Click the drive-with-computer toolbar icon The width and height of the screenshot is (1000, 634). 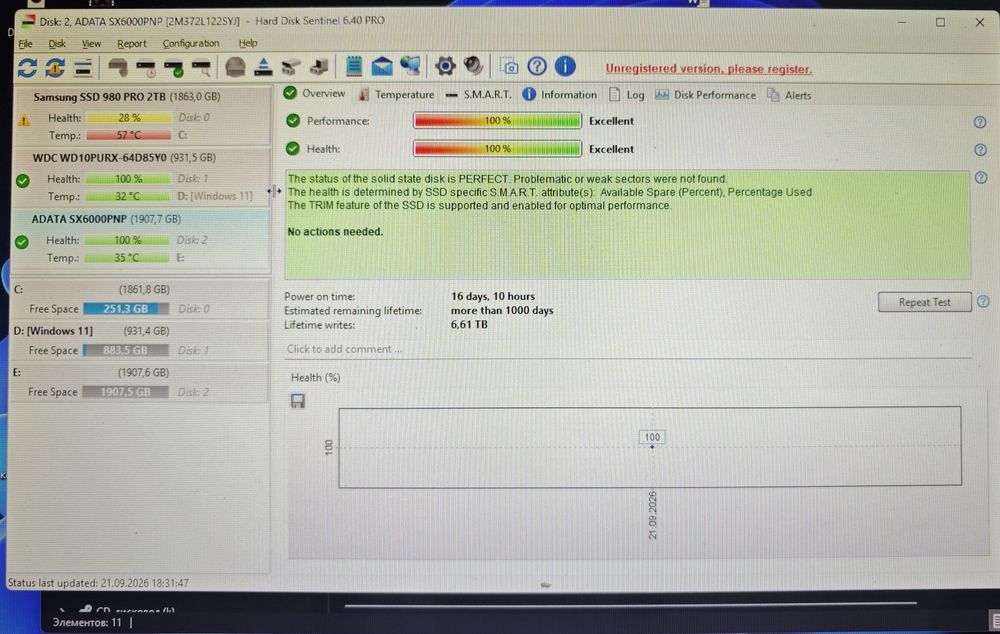(x=319, y=66)
